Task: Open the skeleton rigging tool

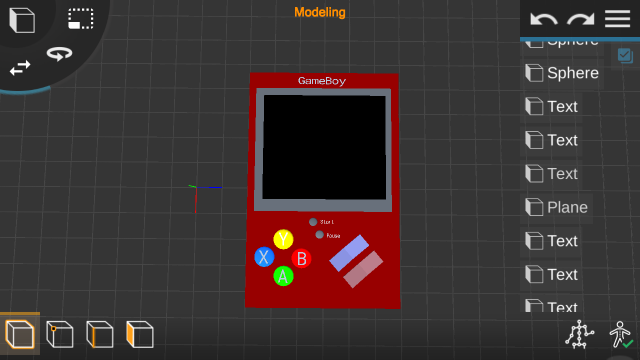Action: point(579,334)
